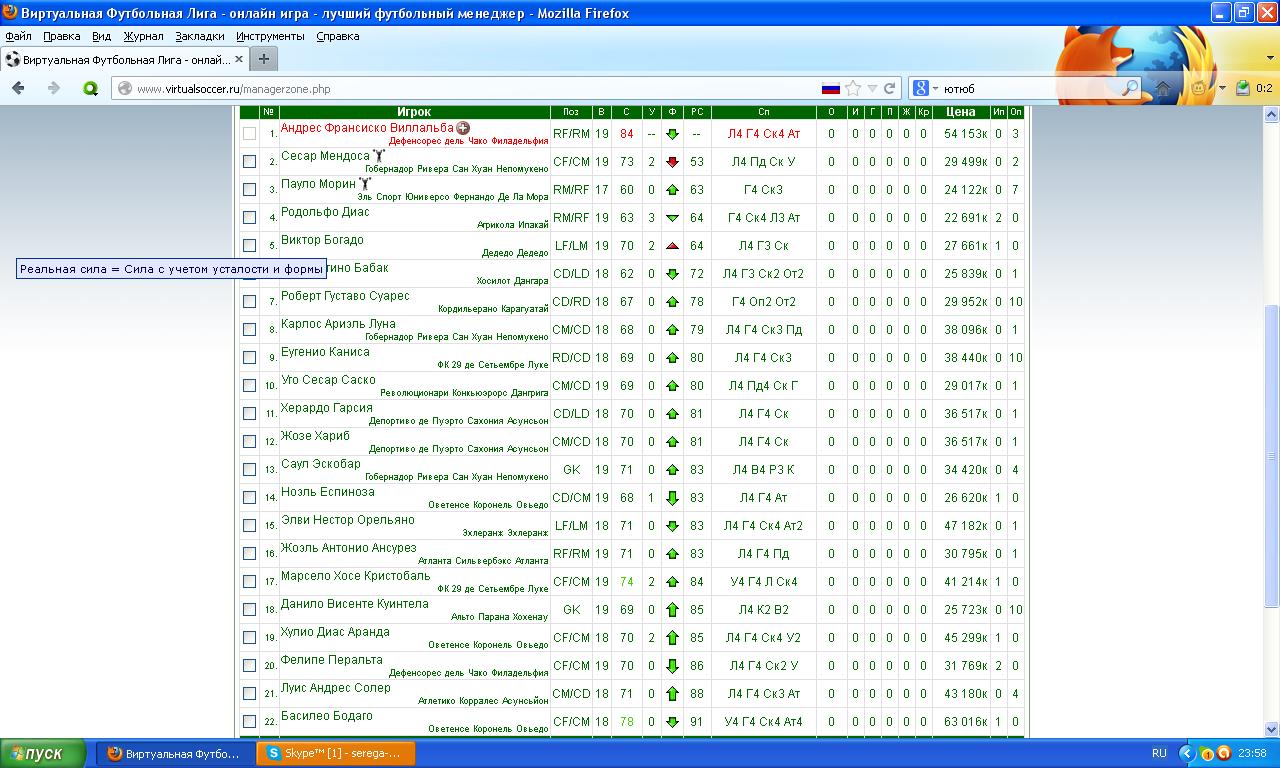Open the Закладки menu
The image size is (1280, 768).
click(x=200, y=36)
